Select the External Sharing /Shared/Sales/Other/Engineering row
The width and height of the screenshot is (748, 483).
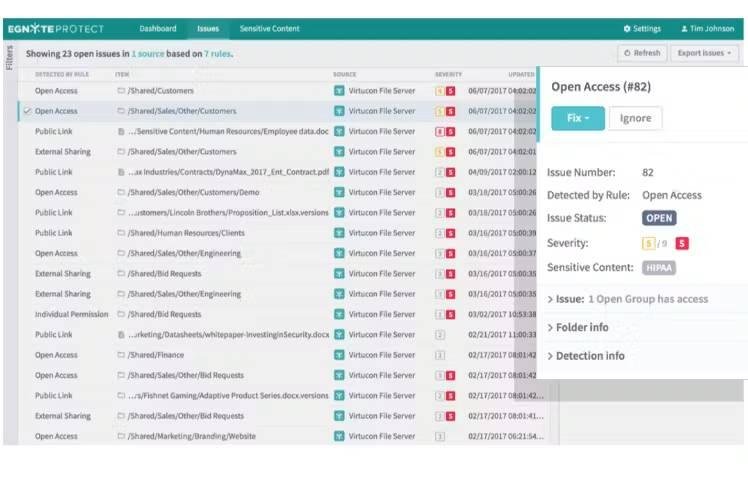point(278,294)
